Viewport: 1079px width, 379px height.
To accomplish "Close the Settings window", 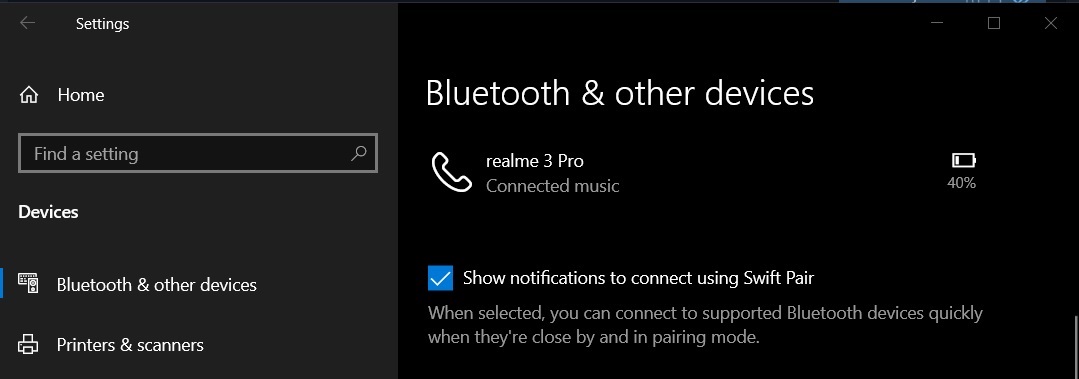I will (1051, 23).
